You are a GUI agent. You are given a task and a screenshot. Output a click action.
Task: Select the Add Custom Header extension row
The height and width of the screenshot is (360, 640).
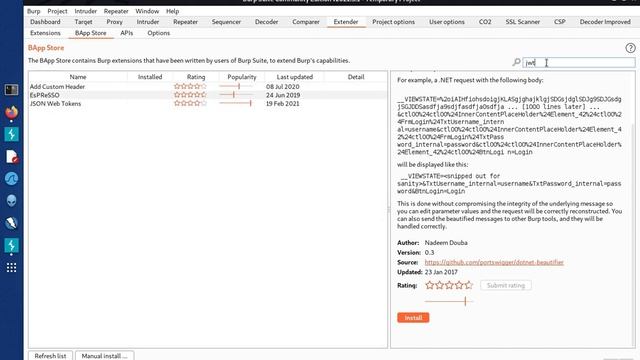pyautogui.click(x=208, y=87)
